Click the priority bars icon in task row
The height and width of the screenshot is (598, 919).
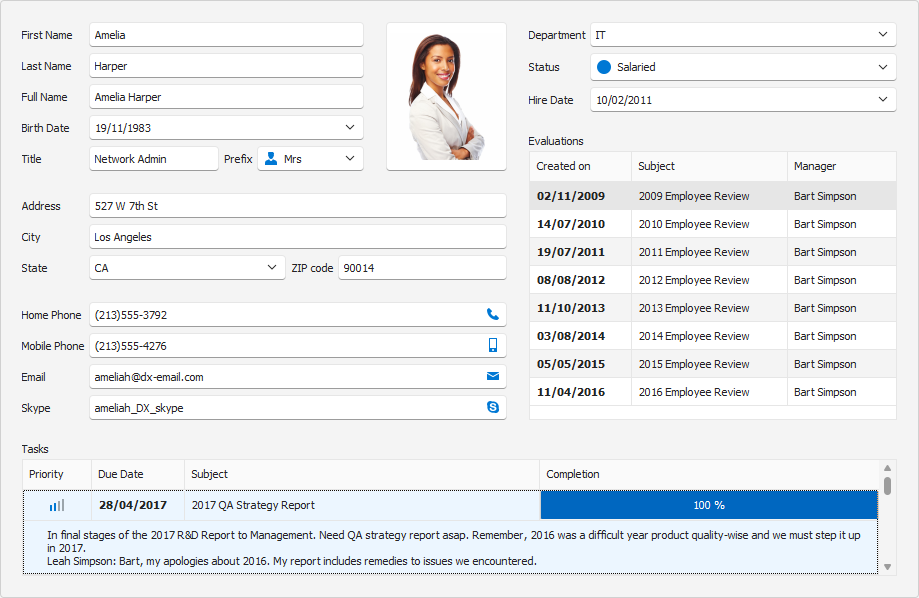coord(57,505)
